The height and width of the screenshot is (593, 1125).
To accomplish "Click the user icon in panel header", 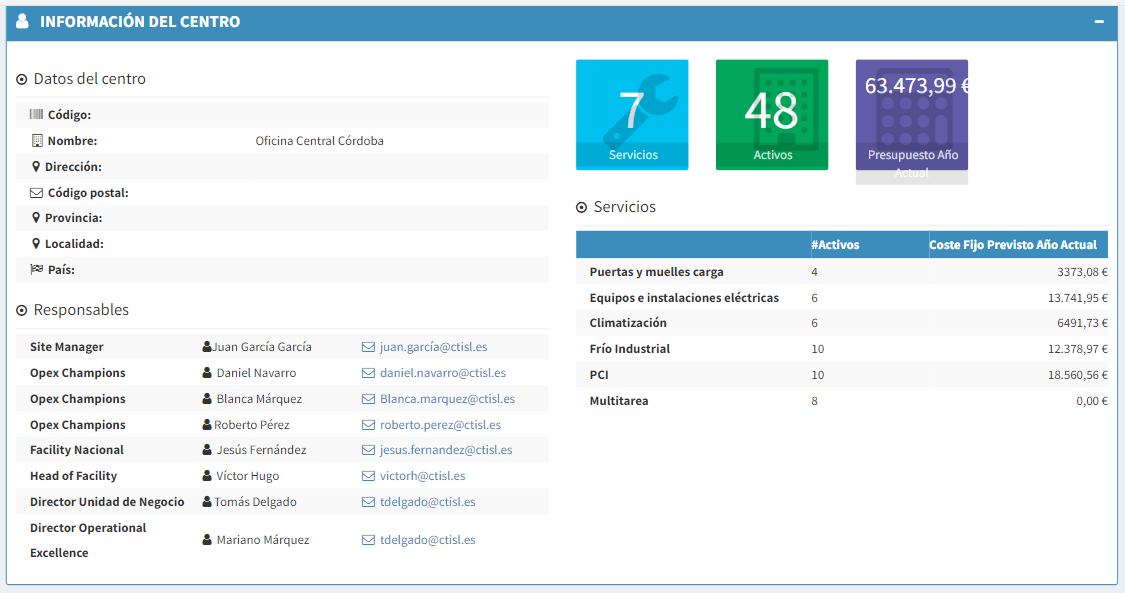I will pyautogui.click(x=22, y=21).
